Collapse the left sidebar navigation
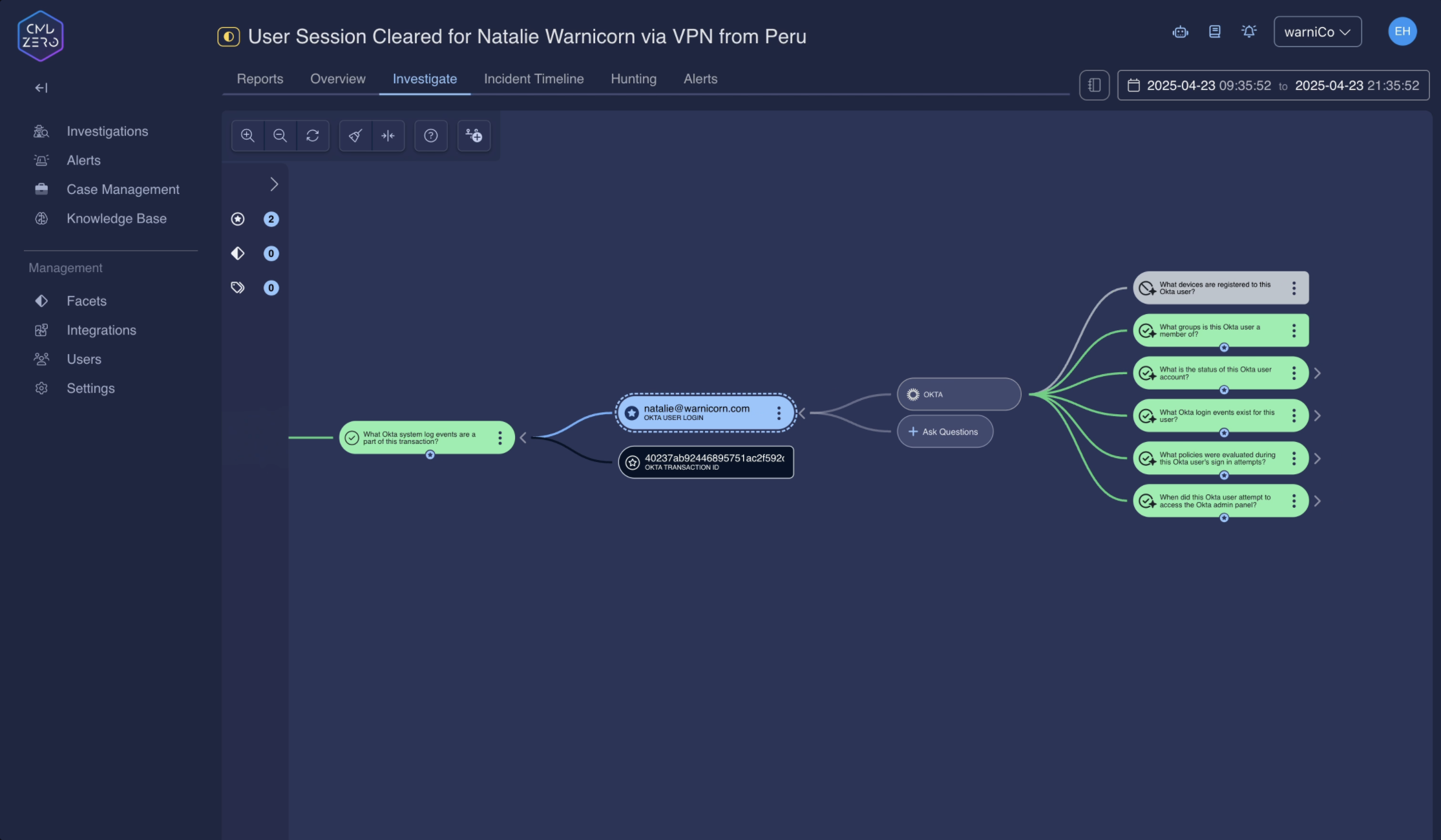Image resolution: width=1441 pixels, height=840 pixels. click(41, 88)
